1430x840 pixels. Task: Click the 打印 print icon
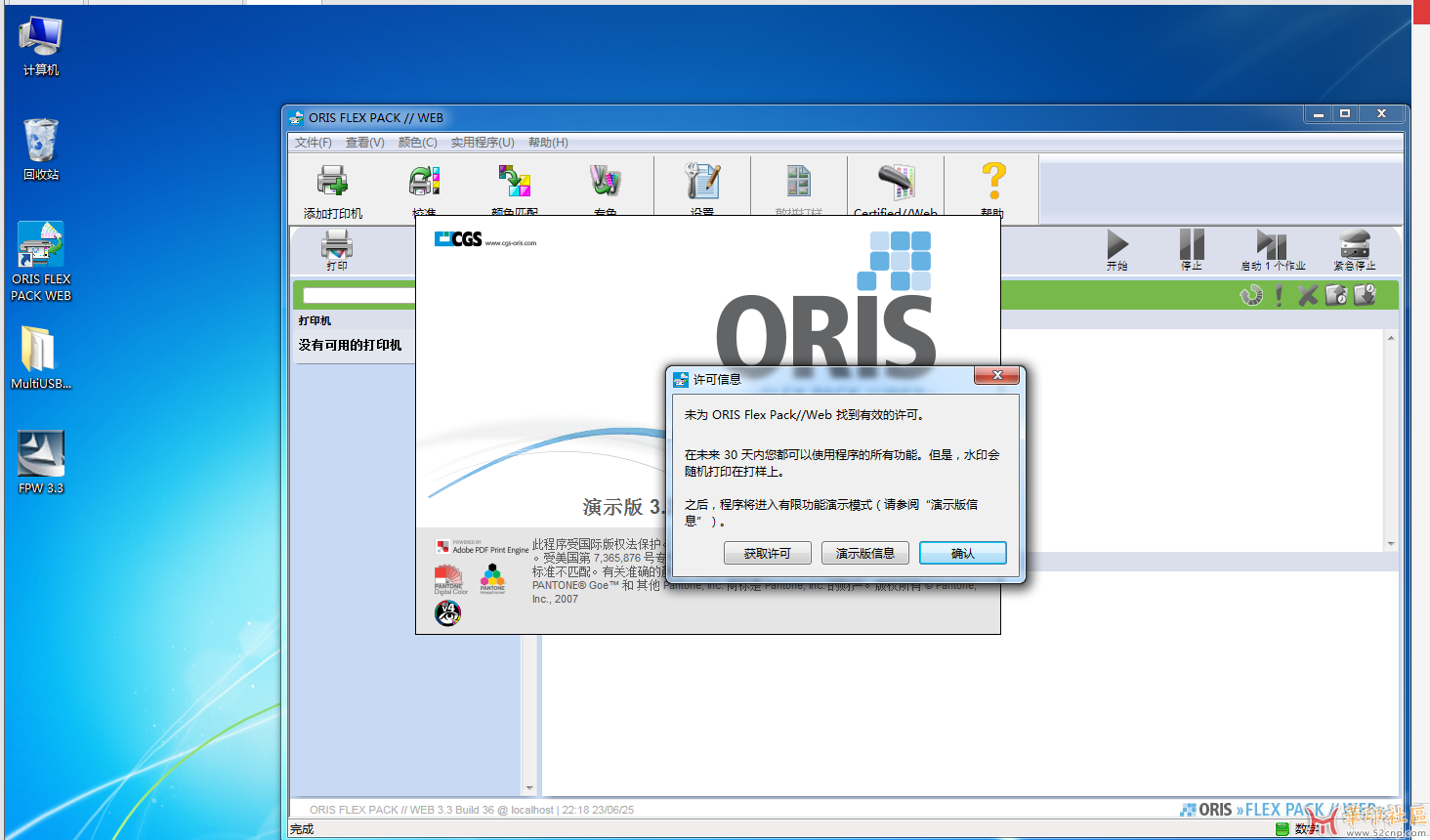click(x=337, y=243)
